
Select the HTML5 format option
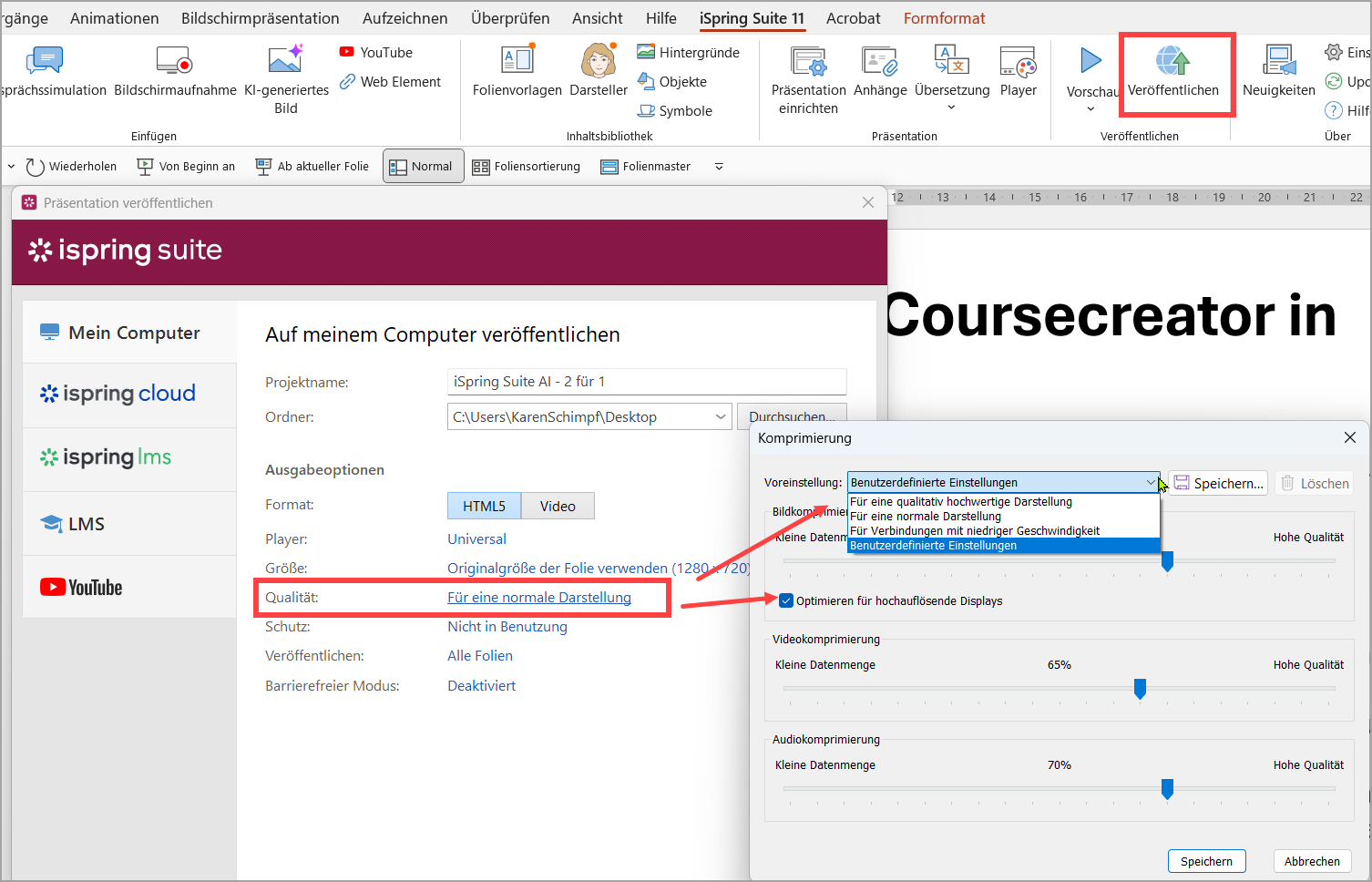coord(484,506)
